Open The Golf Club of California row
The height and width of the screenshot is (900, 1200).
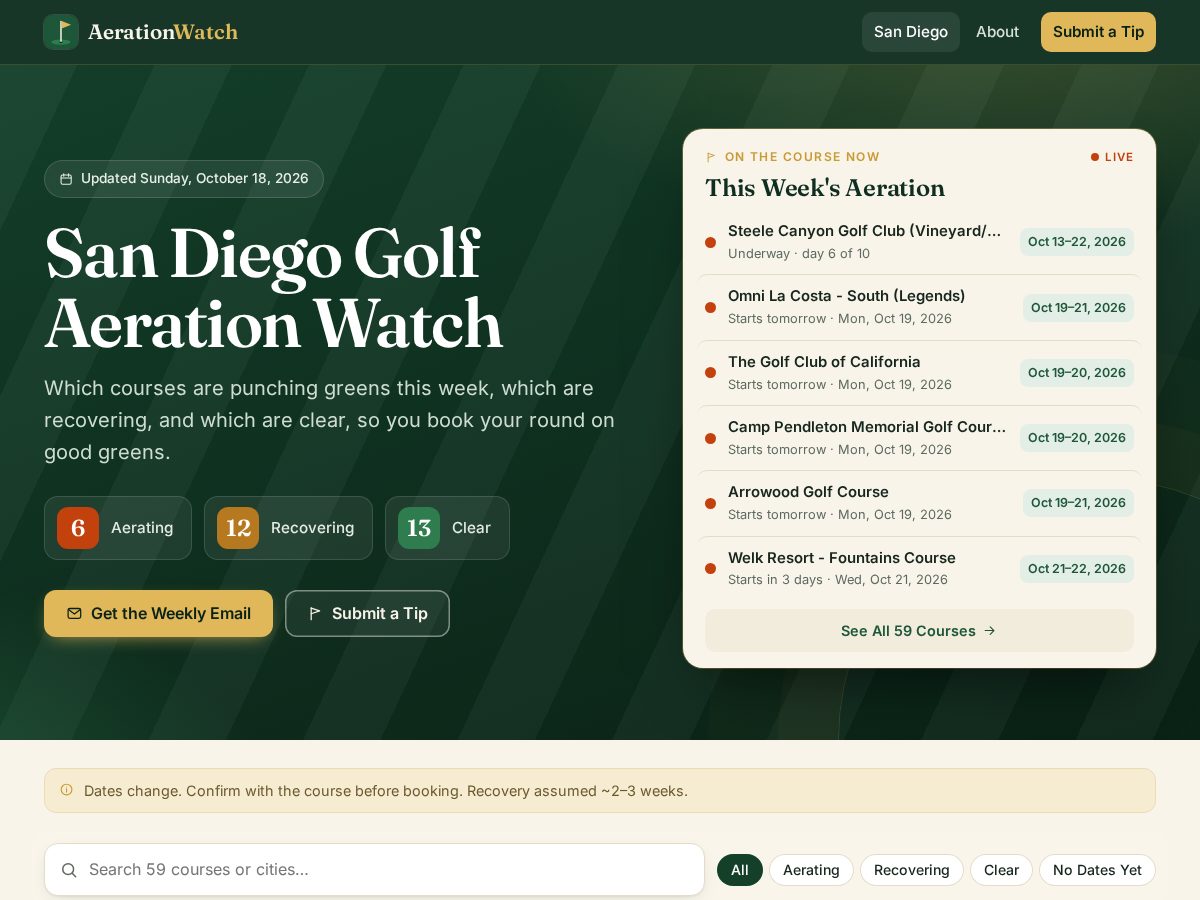tap(919, 372)
